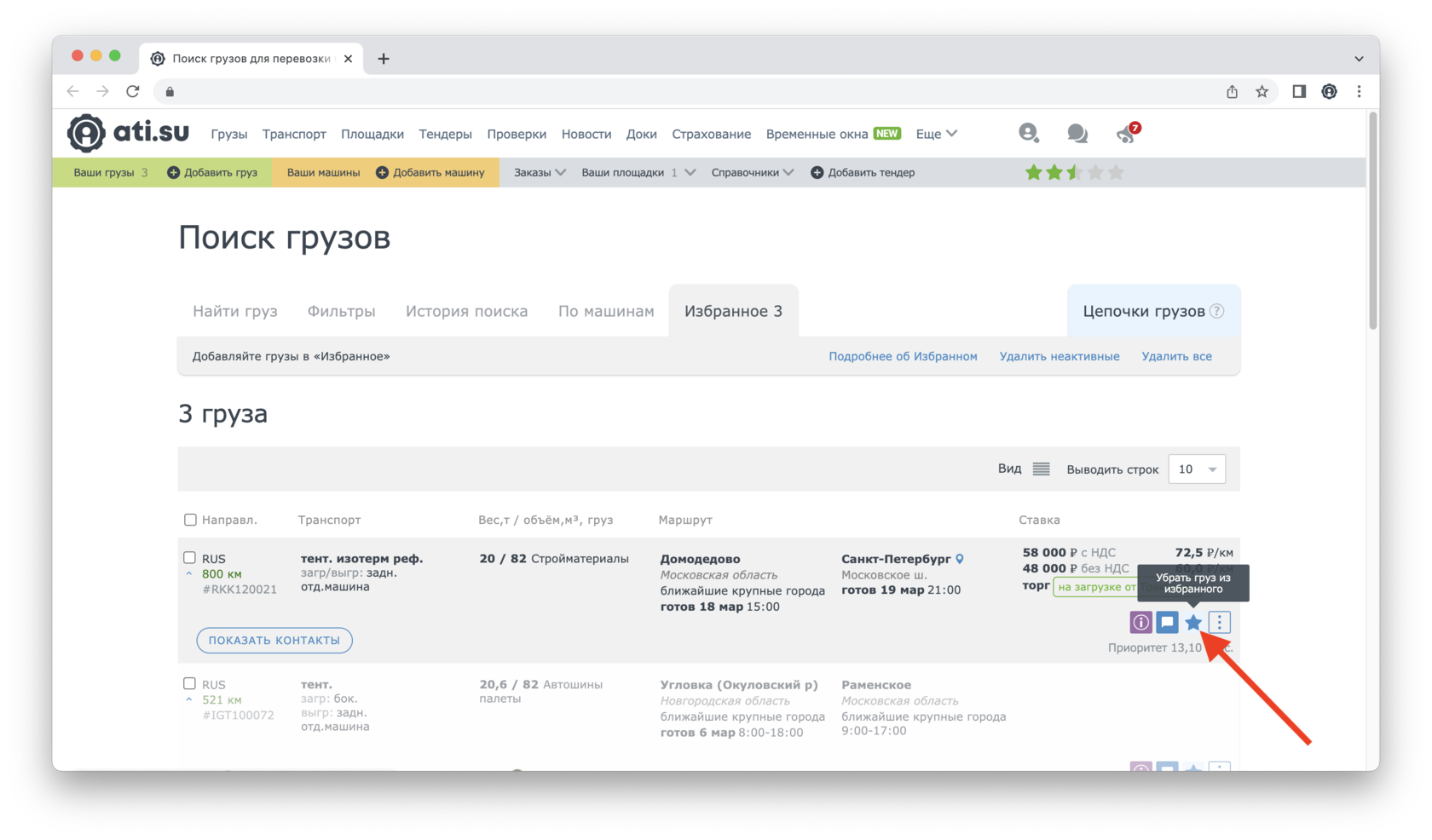Viewport: 1432px width, 840px height.
Task: Open the Справочники dropdown
Action: pos(752,172)
